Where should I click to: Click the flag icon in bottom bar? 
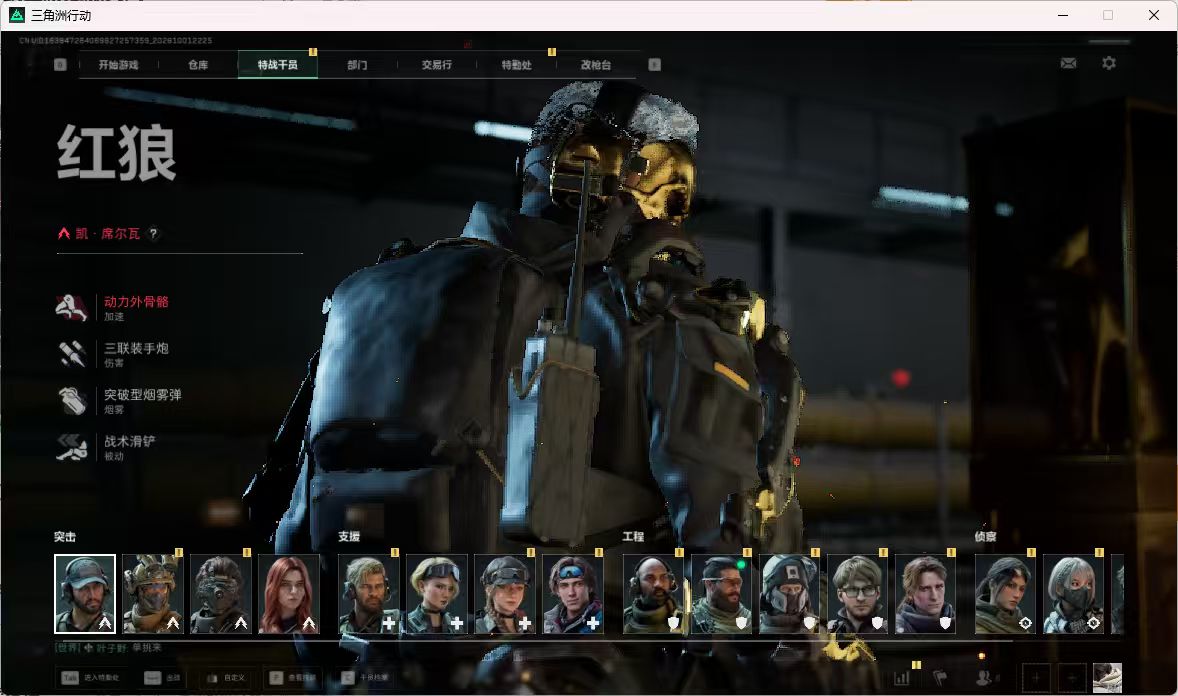[x=941, y=678]
